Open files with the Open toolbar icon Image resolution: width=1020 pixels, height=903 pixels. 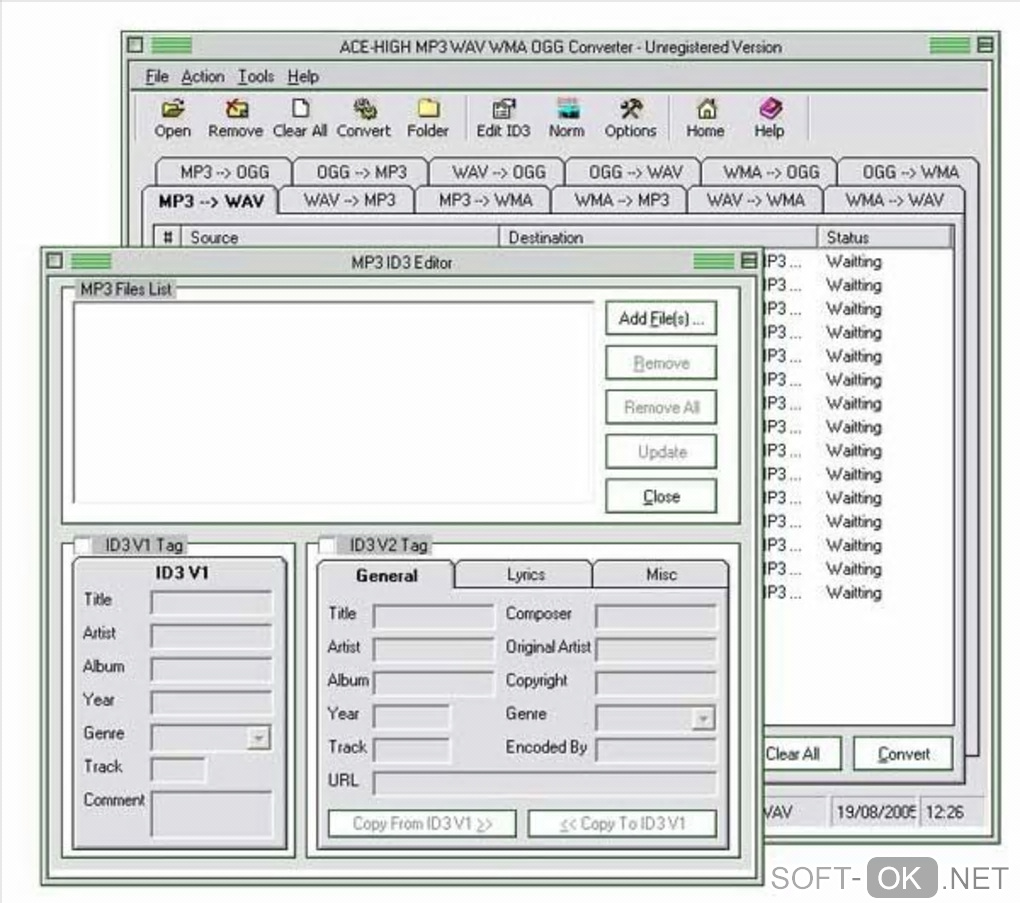pos(172,118)
